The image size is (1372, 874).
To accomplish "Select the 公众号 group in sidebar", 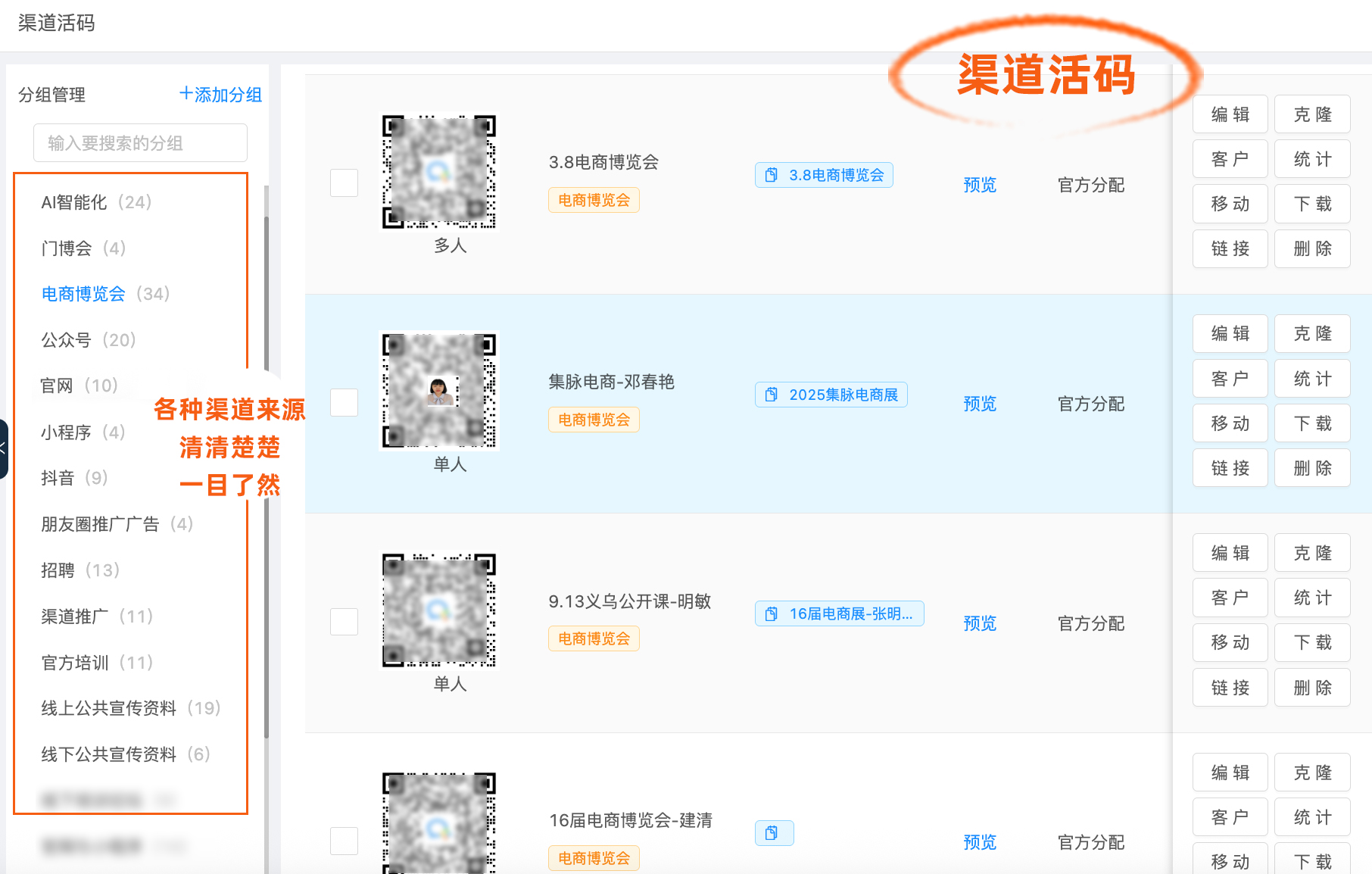I will pyautogui.click(x=89, y=340).
